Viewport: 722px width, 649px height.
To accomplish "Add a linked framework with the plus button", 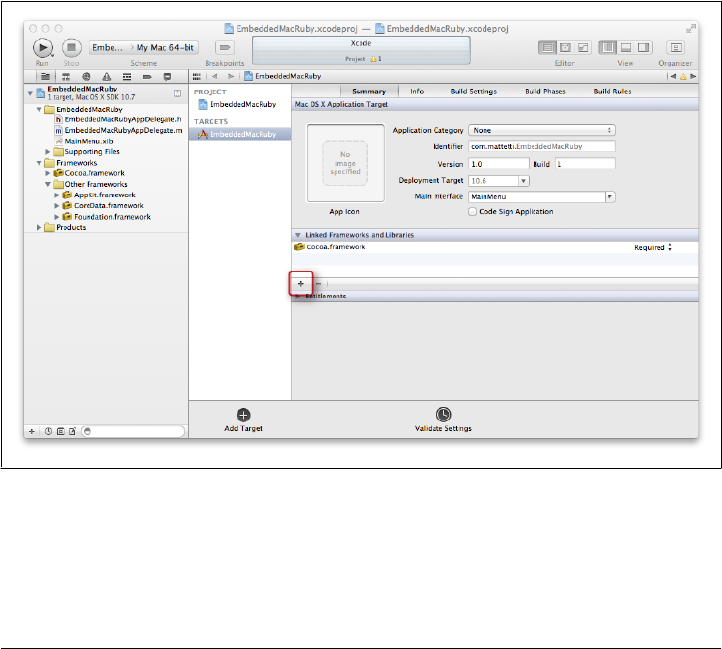I will [301, 284].
